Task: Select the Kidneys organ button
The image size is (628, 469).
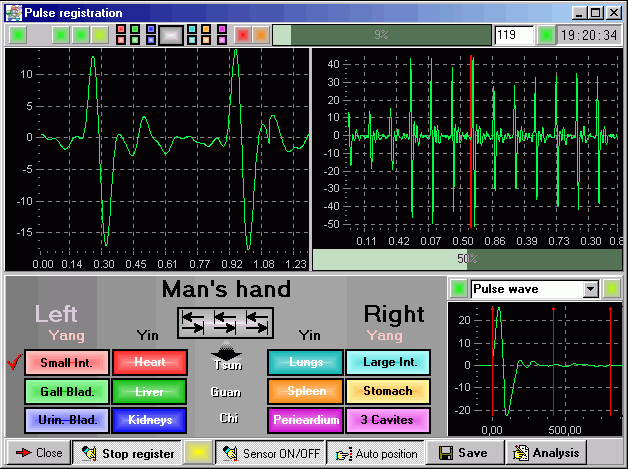Action: [150, 420]
